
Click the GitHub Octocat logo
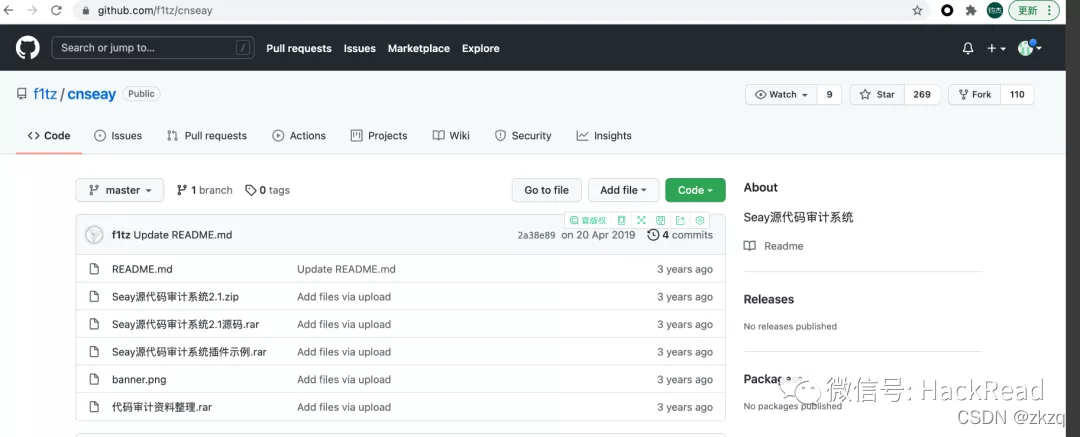28,48
